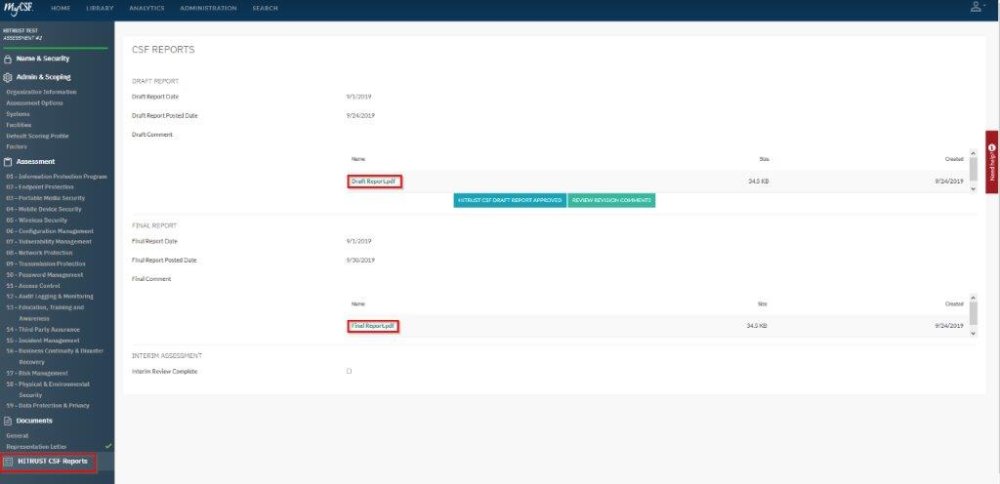
Task: Click the HITRUST CSF Reports sidebar icon
Action: click(8, 462)
